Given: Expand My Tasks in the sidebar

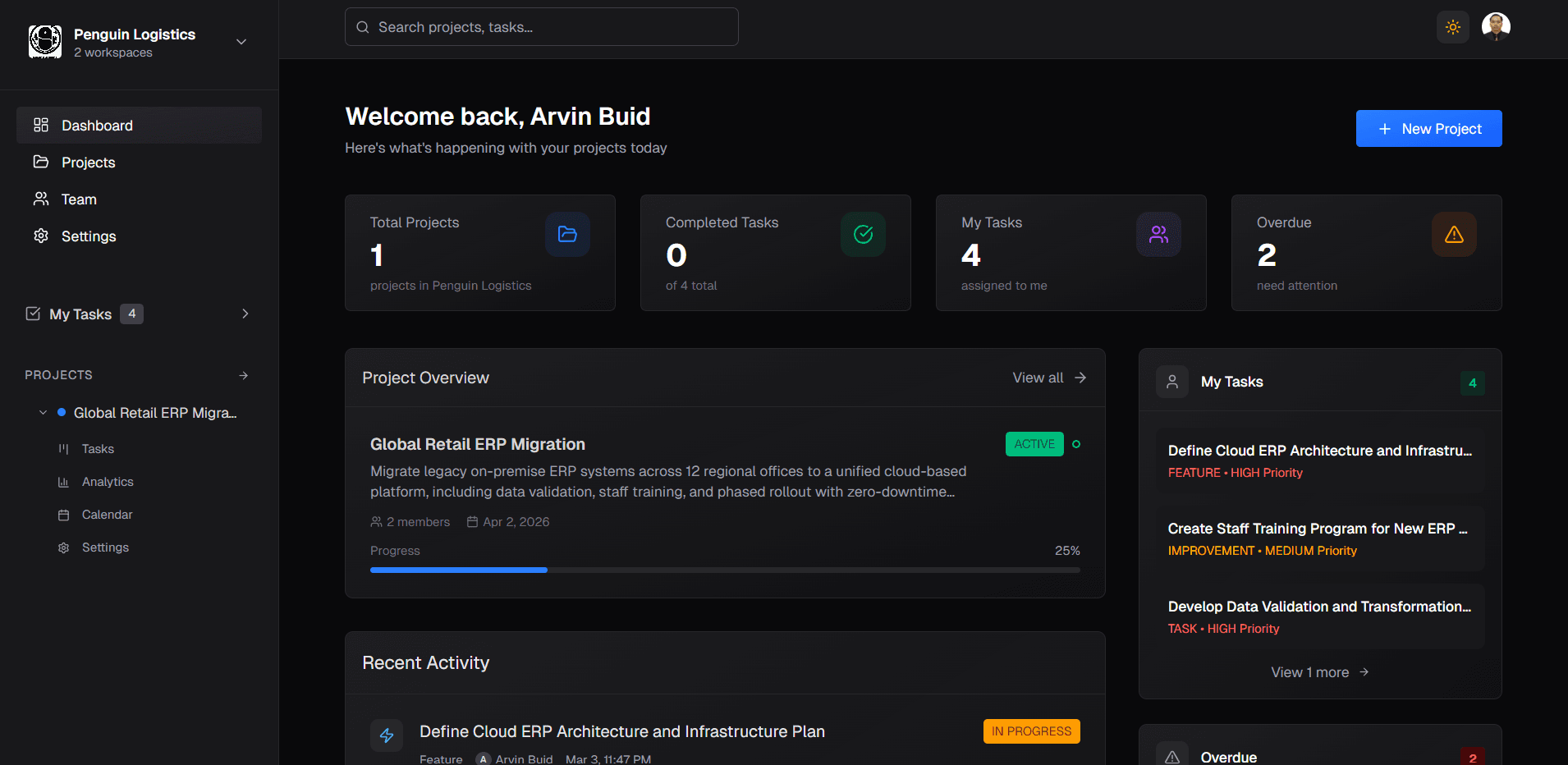Looking at the screenshot, I should coord(245,314).
